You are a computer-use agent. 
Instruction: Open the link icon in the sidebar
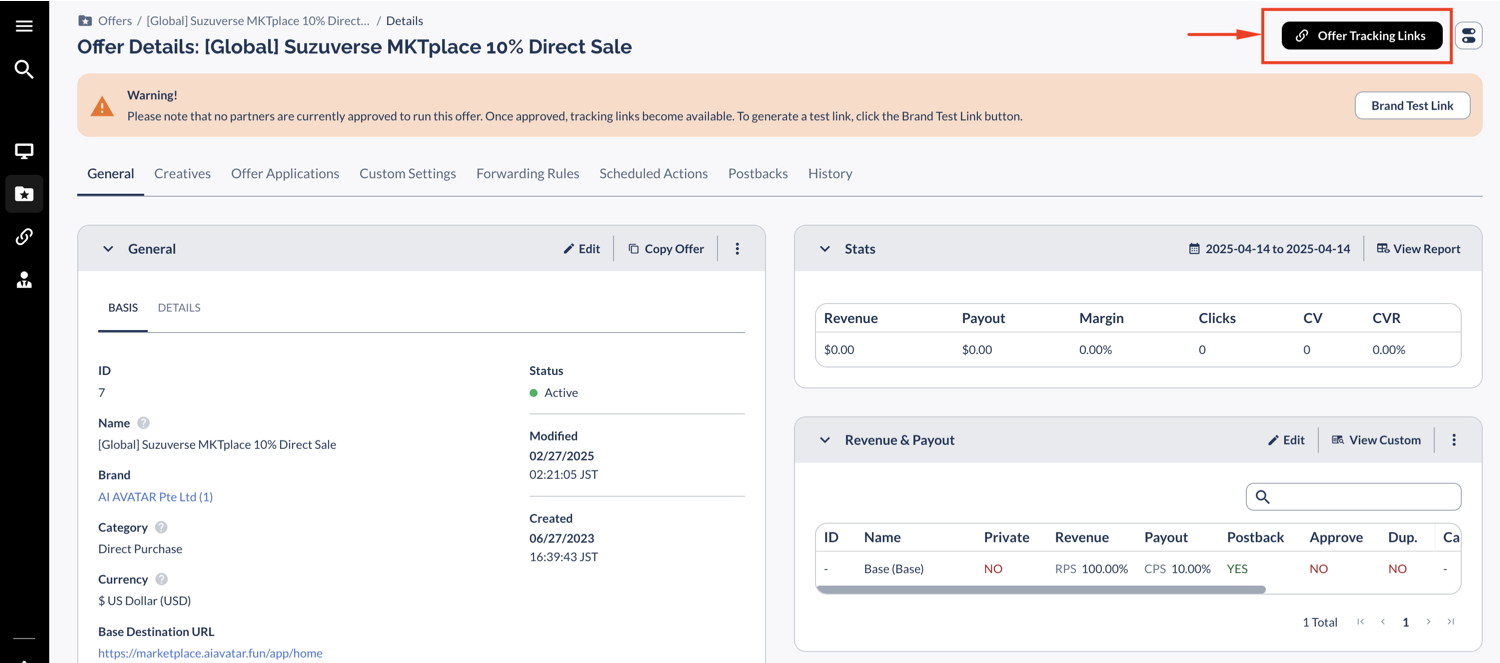(x=24, y=237)
